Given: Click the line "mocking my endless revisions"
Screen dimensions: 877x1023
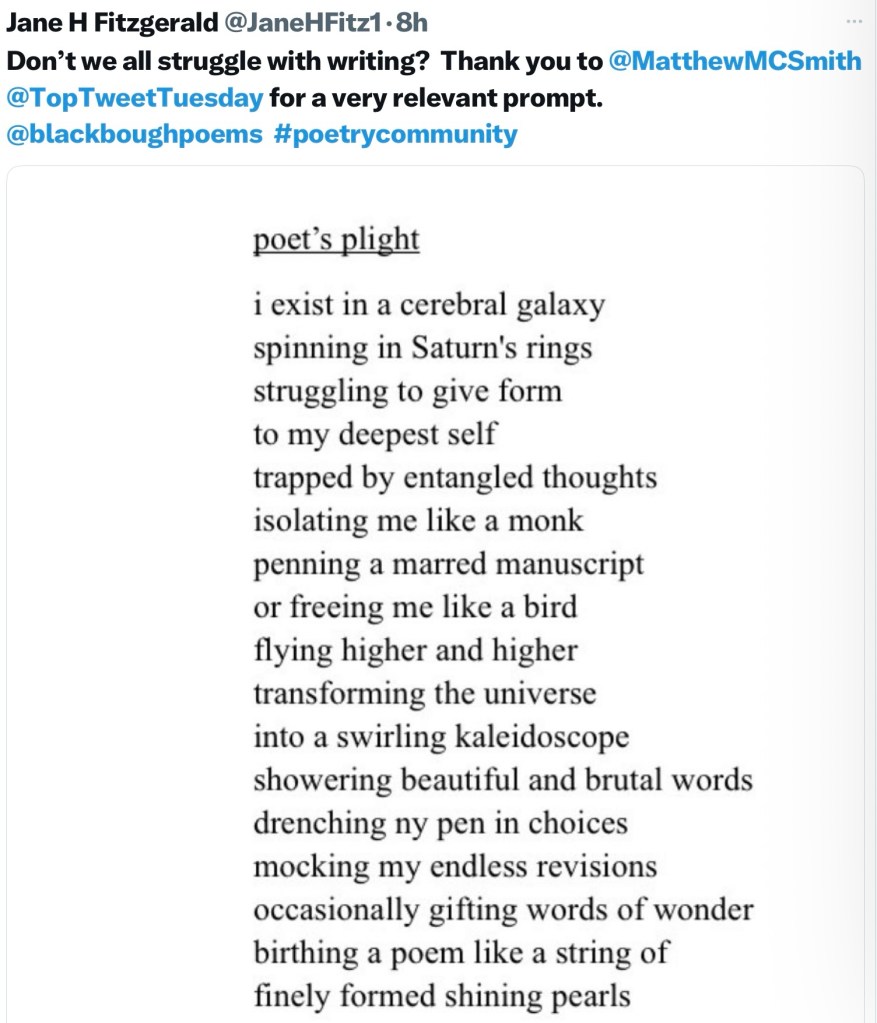Looking at the screenshot, I should [455, 866].
